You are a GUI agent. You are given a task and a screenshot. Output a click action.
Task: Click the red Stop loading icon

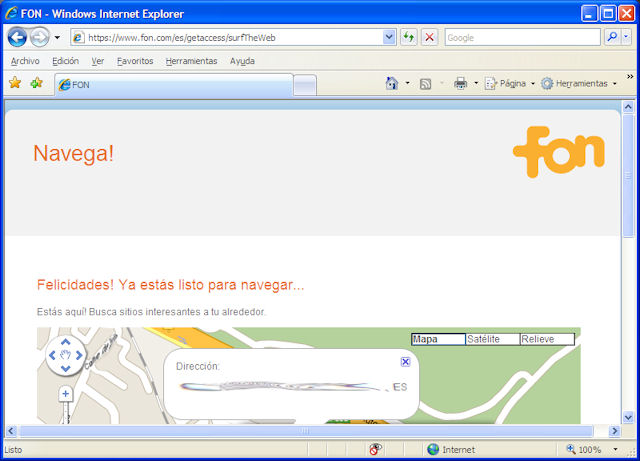coord(429,38)
